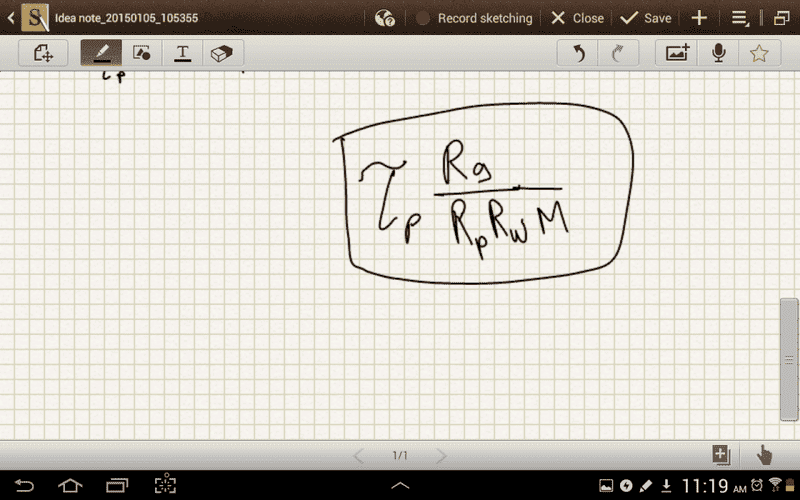Tap Android back button

point(24,485)
